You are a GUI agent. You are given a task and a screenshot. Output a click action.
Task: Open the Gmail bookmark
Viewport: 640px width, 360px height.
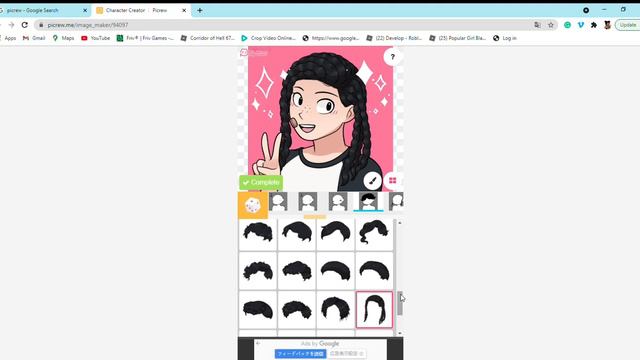(34, 38)
